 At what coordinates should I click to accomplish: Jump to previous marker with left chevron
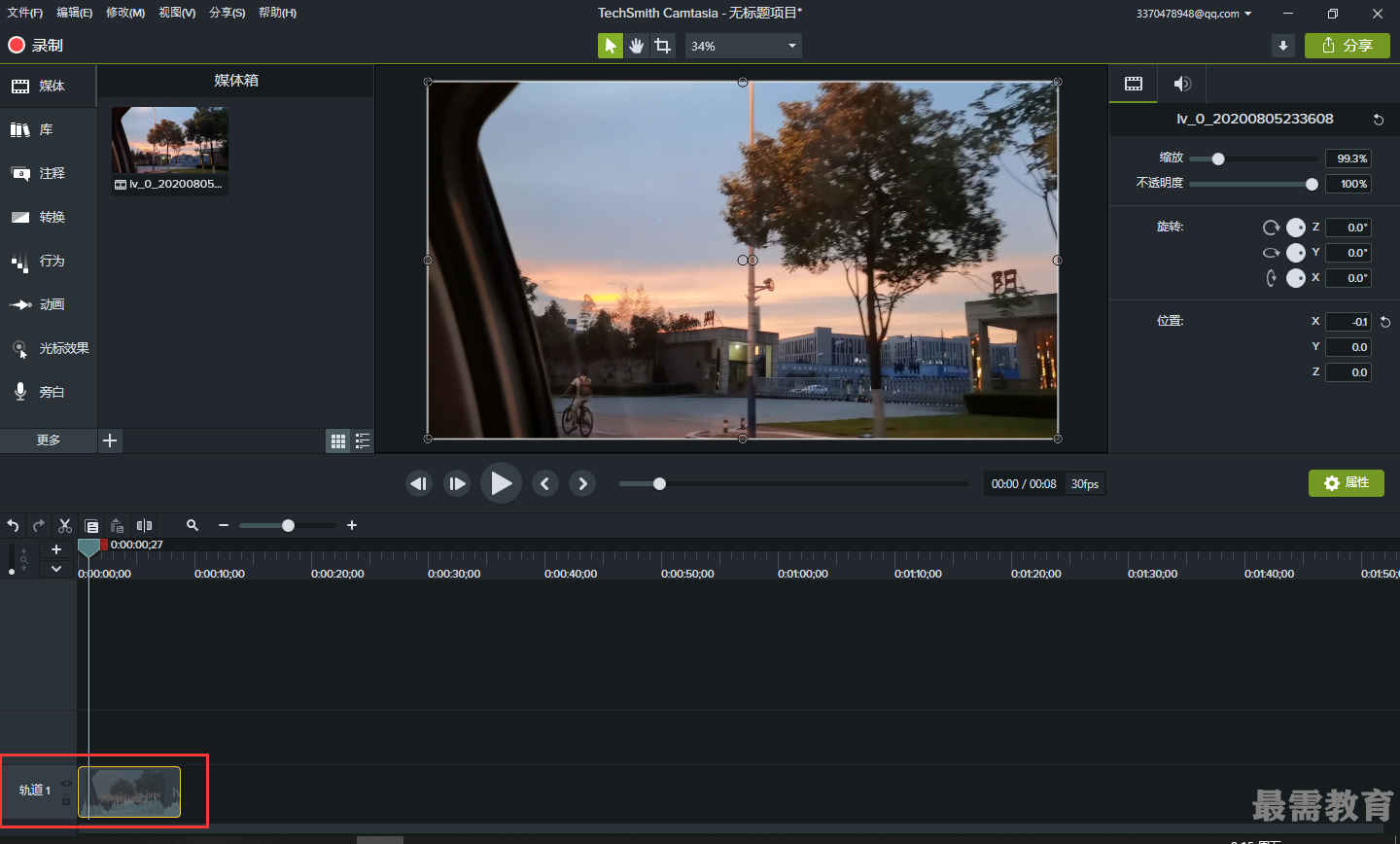tap(545, 483)
